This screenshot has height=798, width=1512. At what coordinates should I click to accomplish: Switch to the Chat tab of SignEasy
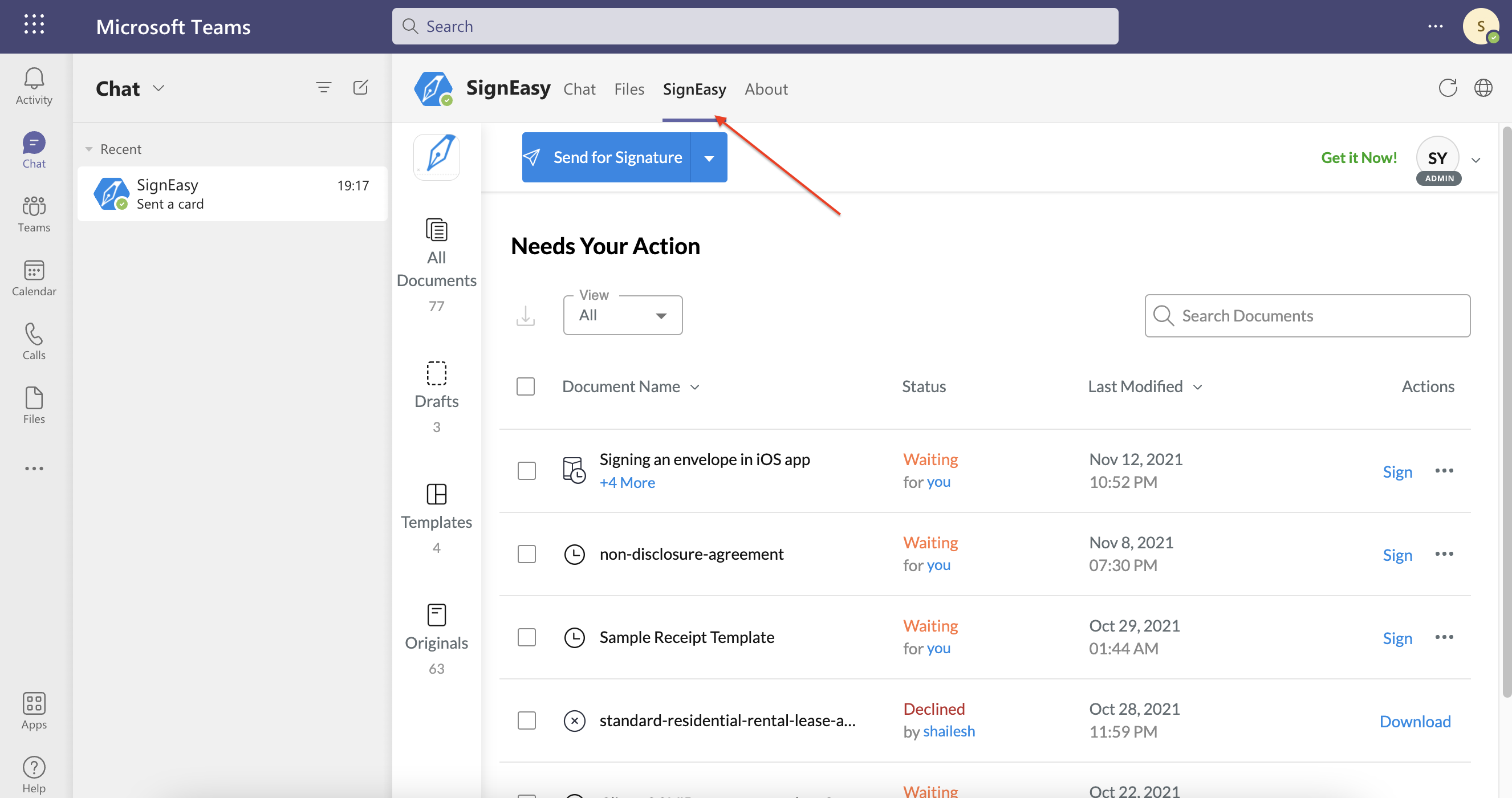click(579, 88)
